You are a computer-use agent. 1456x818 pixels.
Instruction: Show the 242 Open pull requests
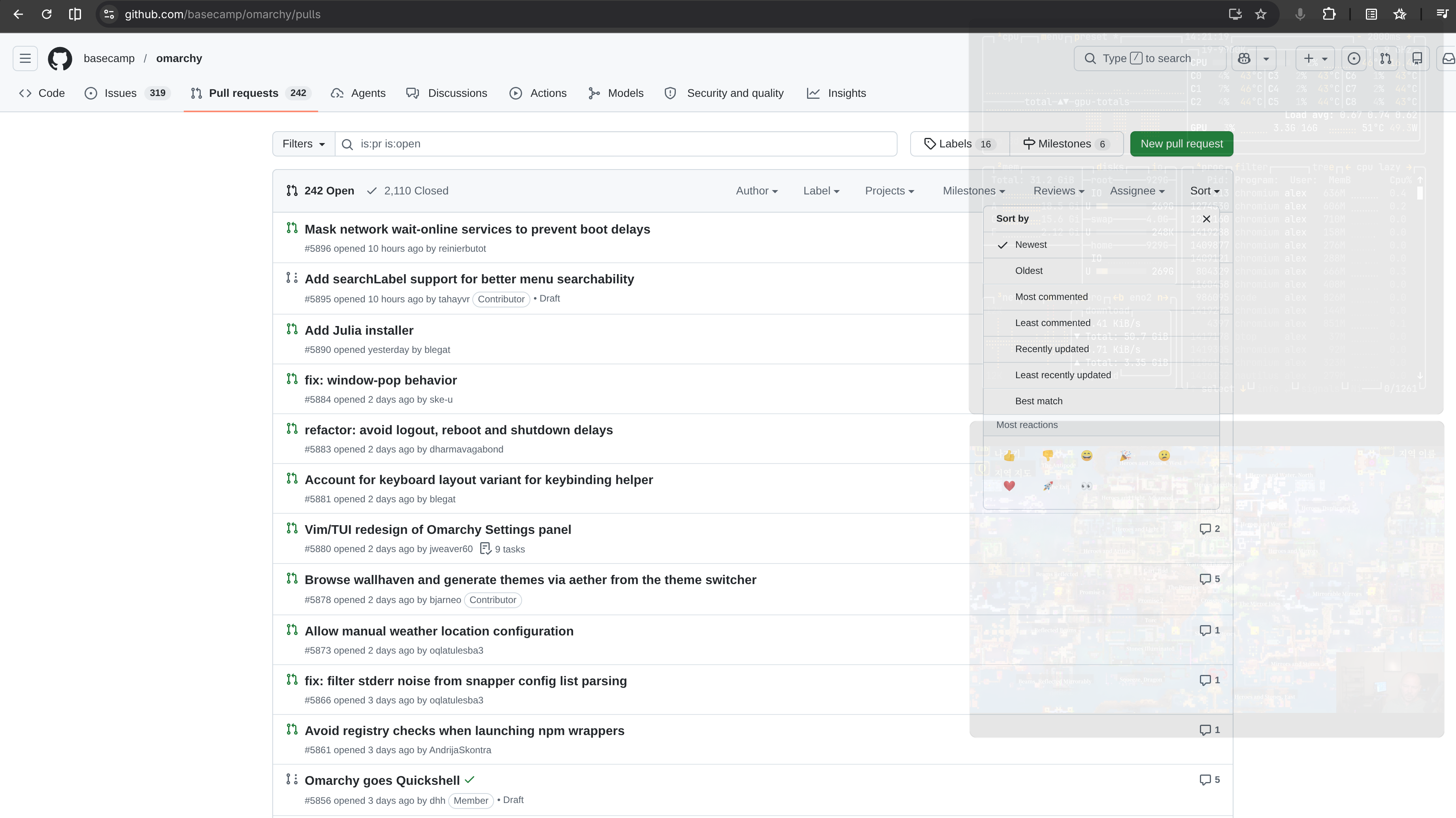(x=321, y=190)
